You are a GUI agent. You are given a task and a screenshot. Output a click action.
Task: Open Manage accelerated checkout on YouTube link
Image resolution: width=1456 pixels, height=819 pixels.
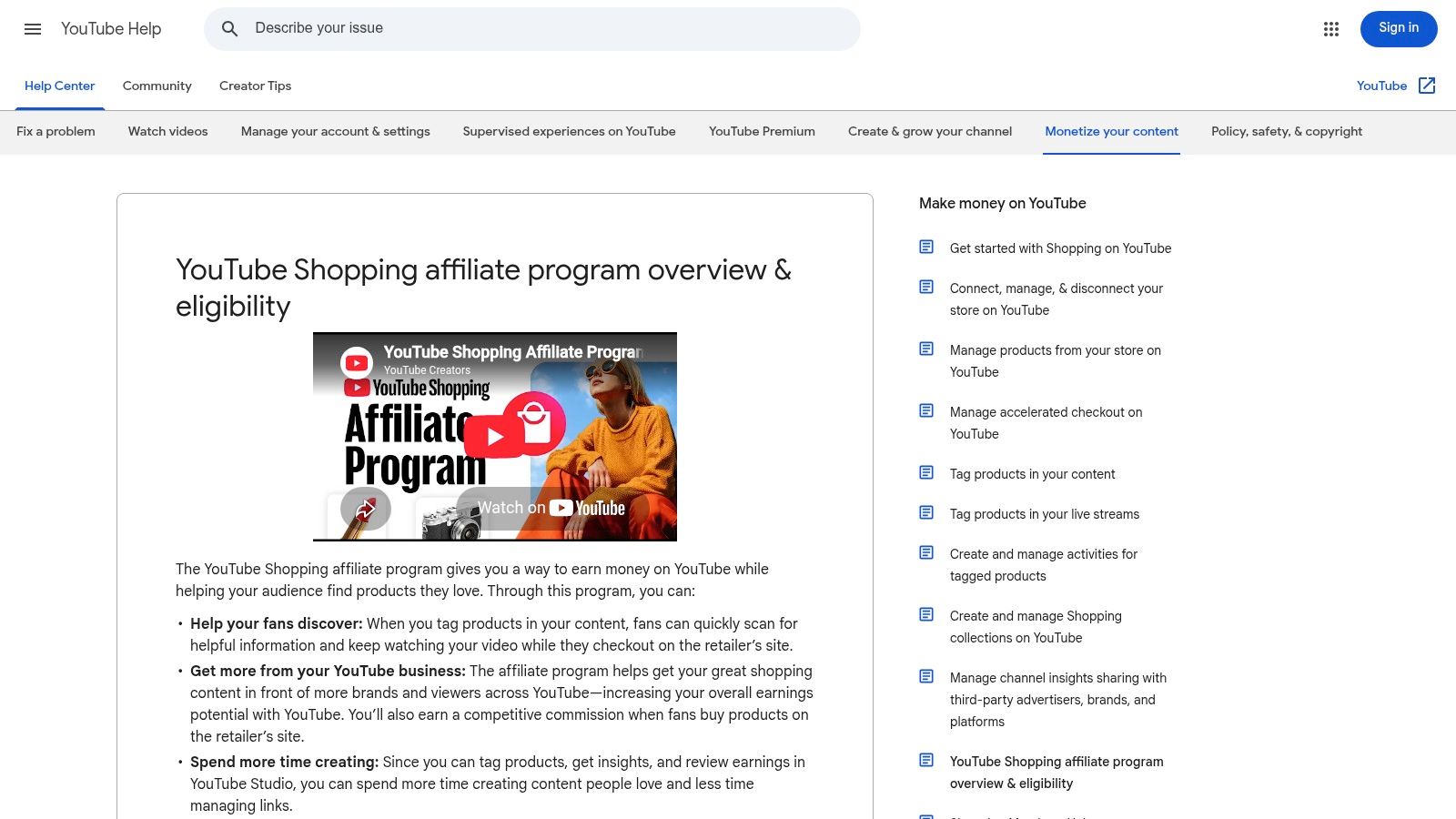click(x=1046, y=423)
